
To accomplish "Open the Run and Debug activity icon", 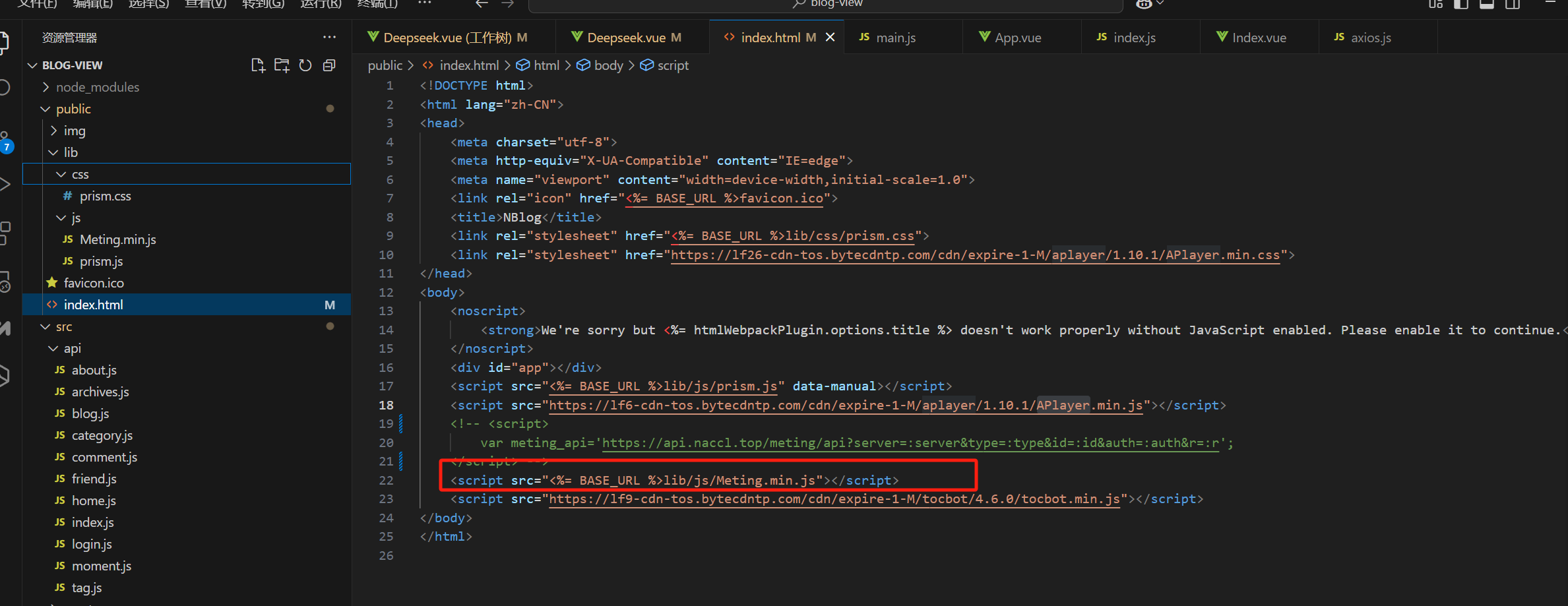I will click(x=5, y=184).
